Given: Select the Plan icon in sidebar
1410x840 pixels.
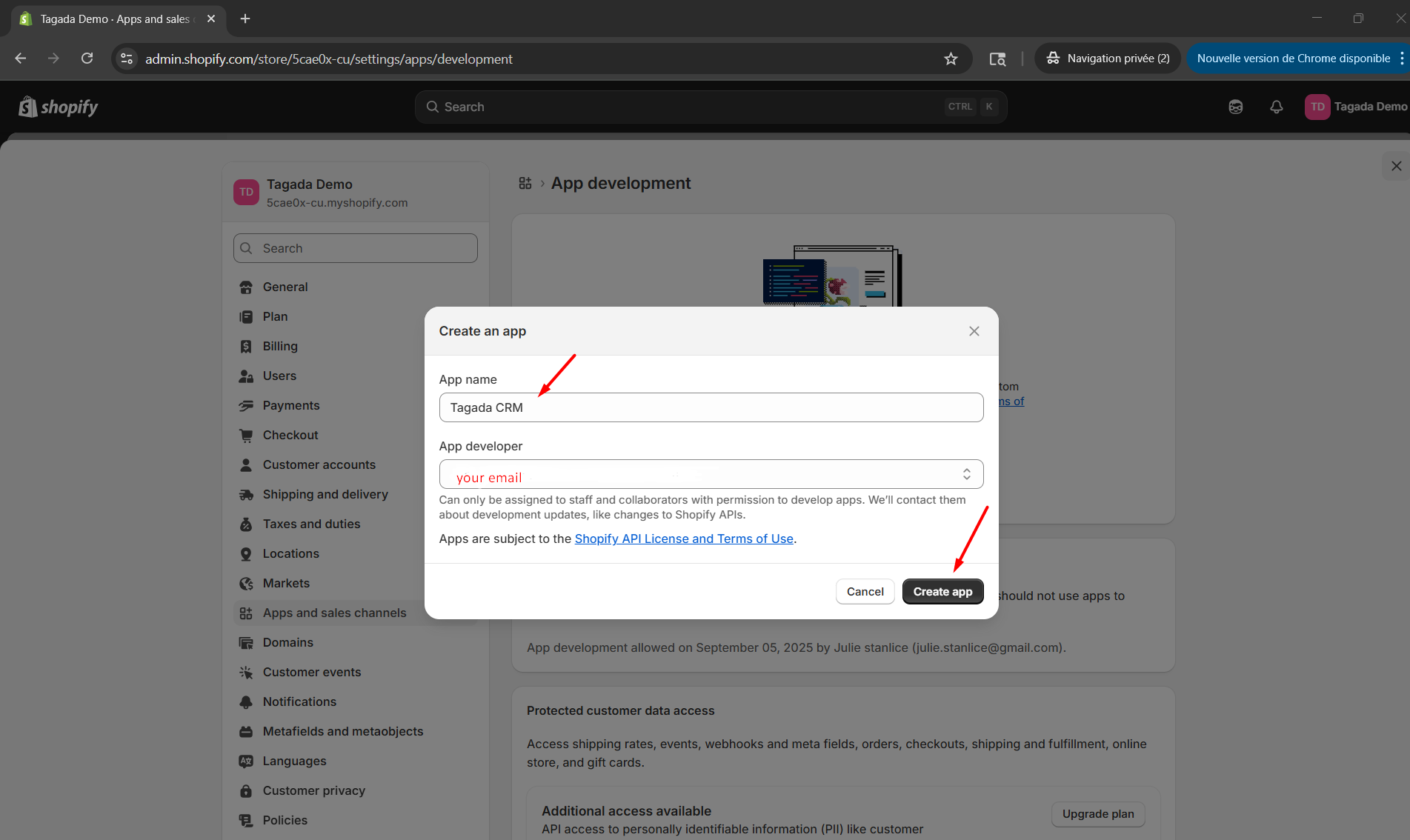Looking at the screenshot, I should 246,317.
